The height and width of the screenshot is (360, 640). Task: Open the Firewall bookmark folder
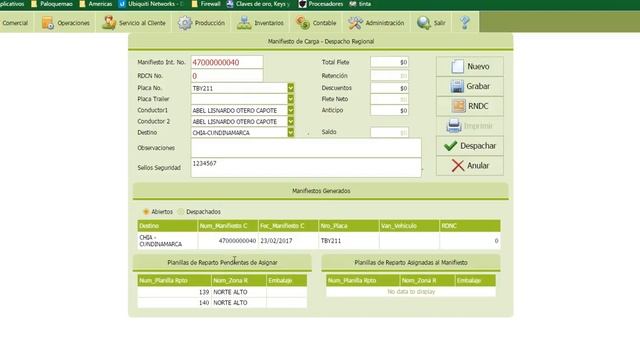[x=206, y=4]
